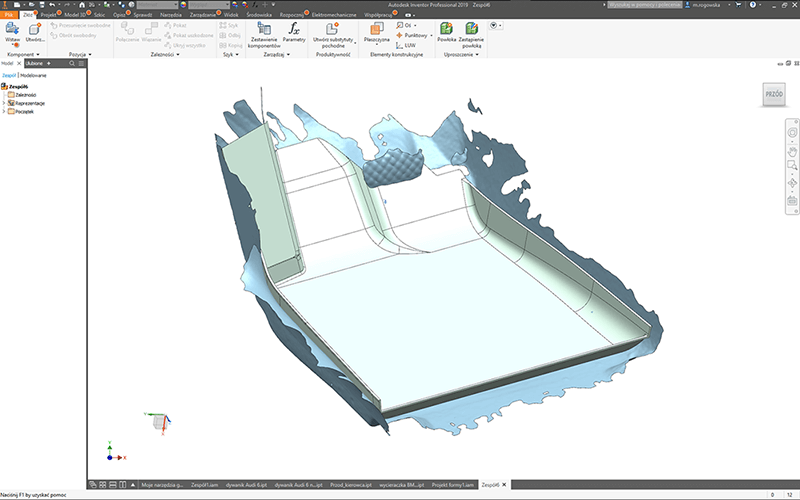Expand the Początek tree node

point(4,111)
